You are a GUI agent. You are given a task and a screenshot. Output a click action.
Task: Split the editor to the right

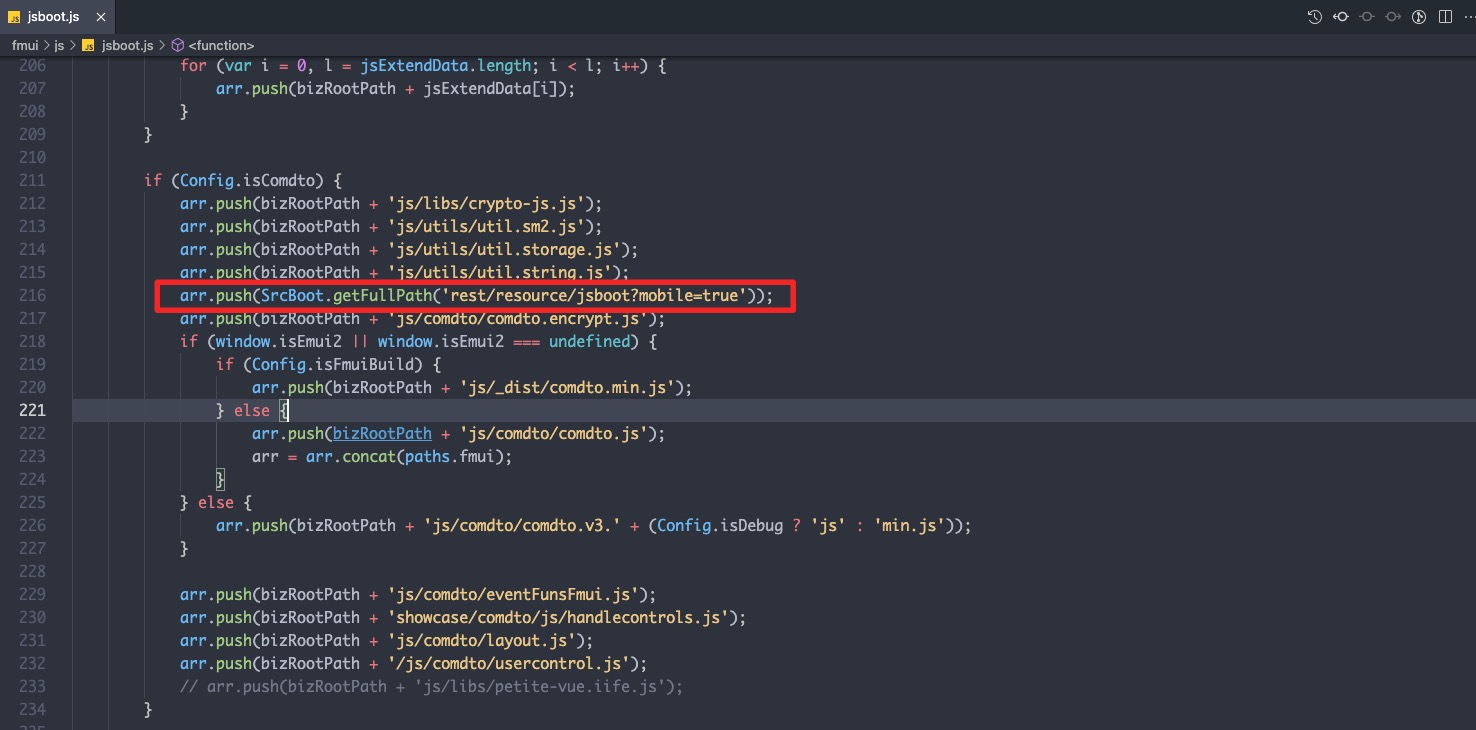[1444, 17]
